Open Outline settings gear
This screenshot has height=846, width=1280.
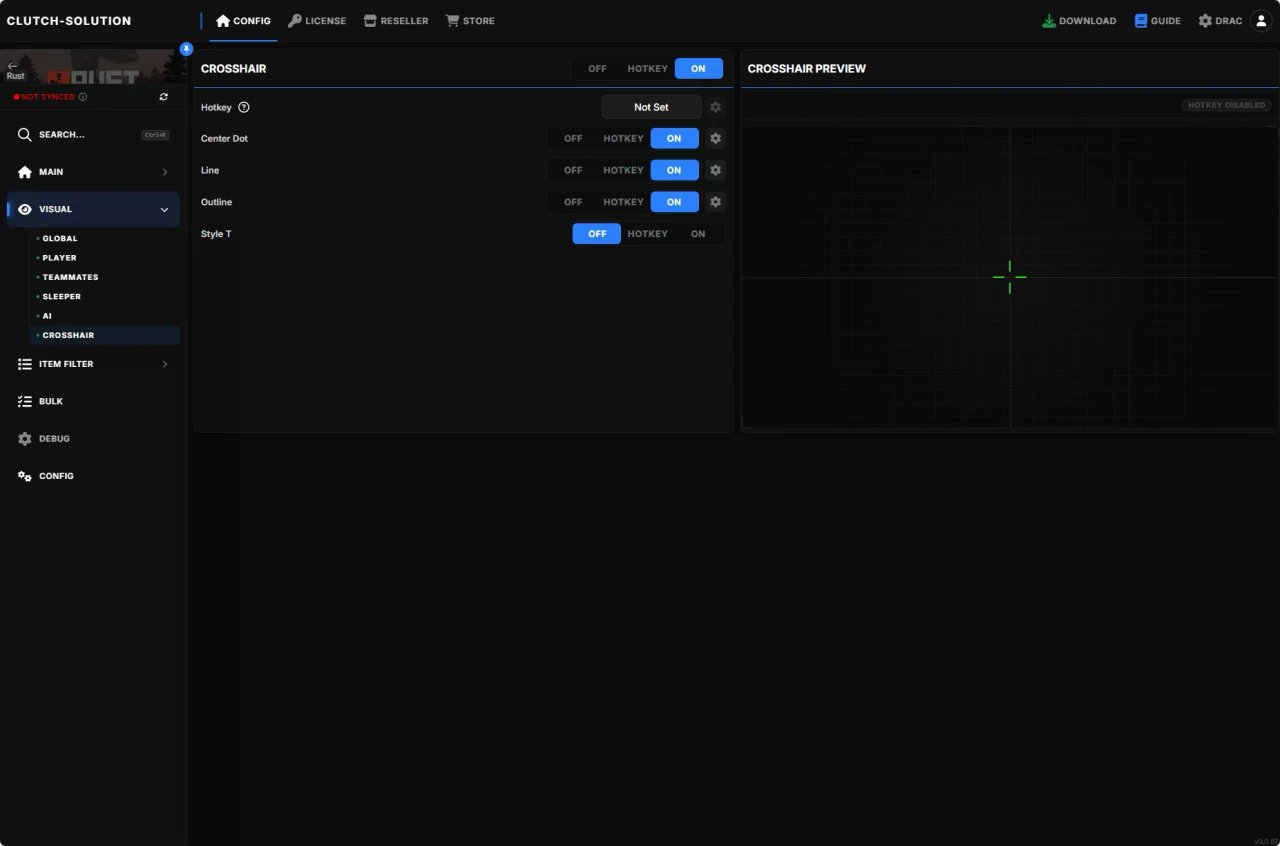[715, 202]
